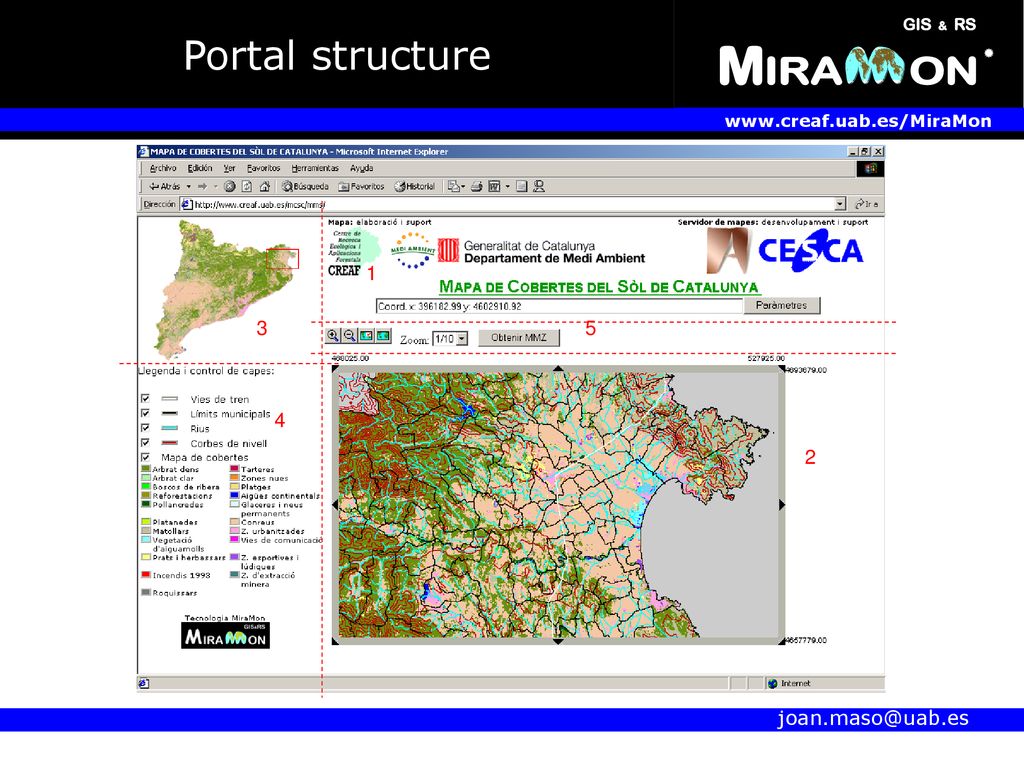Pan map north with top arrow
This screenshot has height=768, width=1024.
point(558,369)
